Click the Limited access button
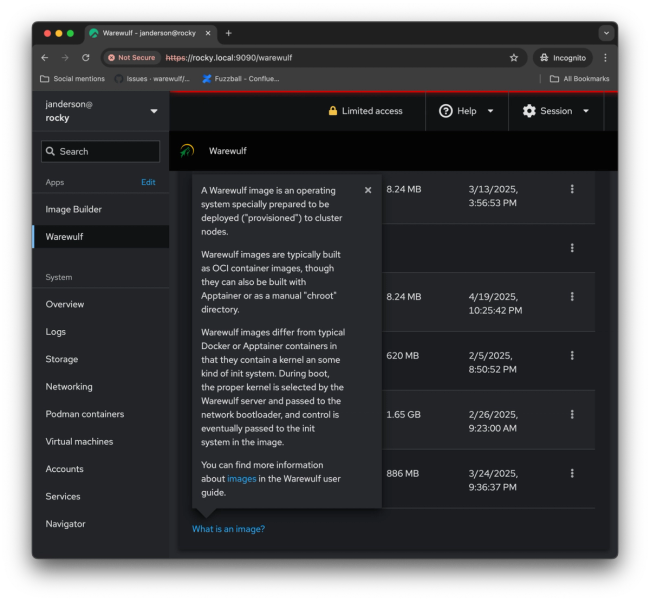Viewport: 650px width, 601px height. 365,111
